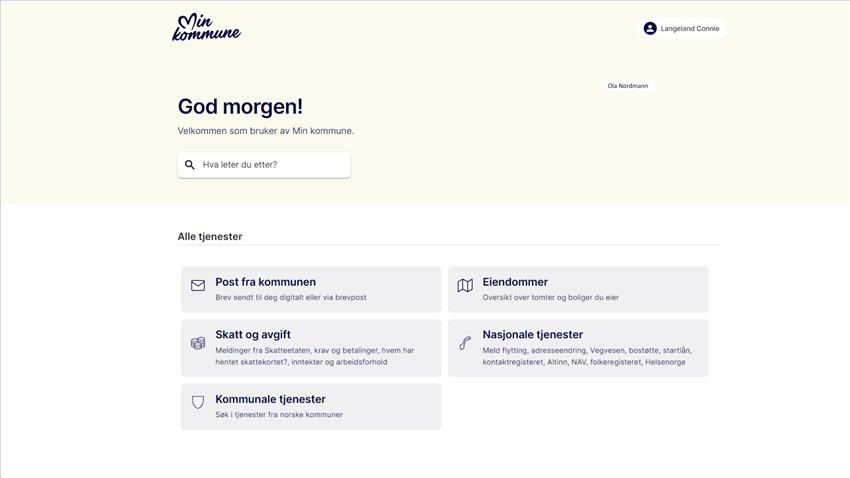
Task: Open the Post fra kommunen card title
Action: click(x=266, y=282)
